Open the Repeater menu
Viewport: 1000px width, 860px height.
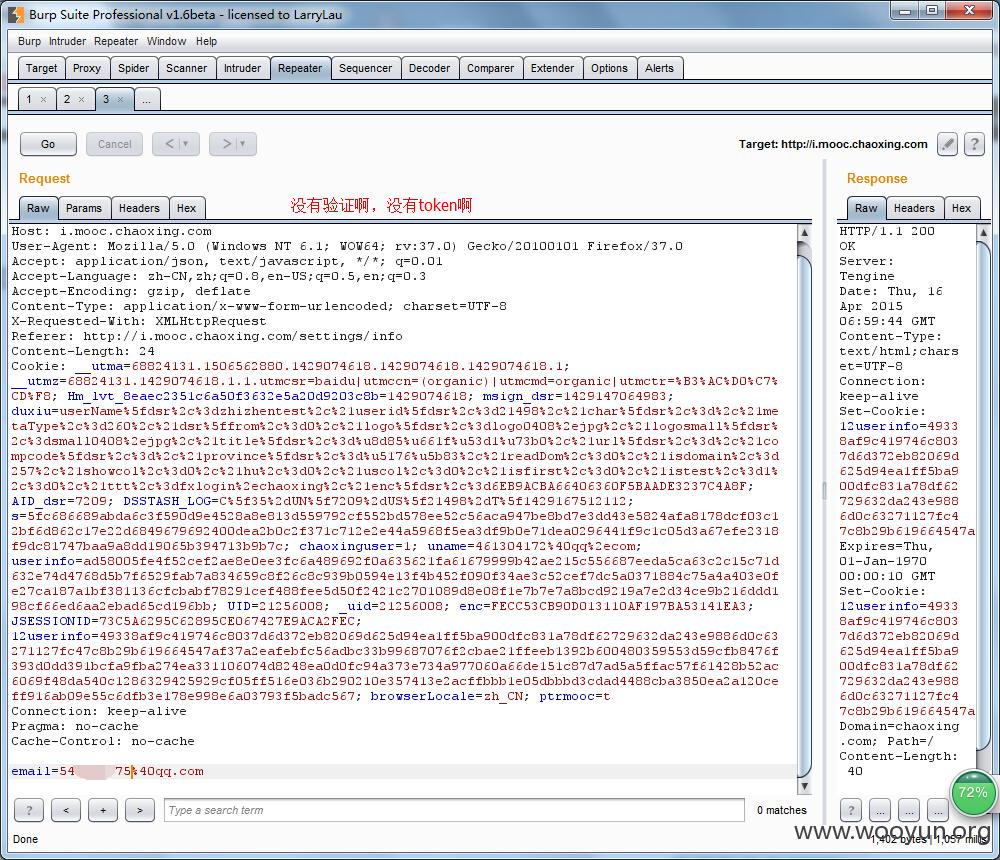click(115, 41)
